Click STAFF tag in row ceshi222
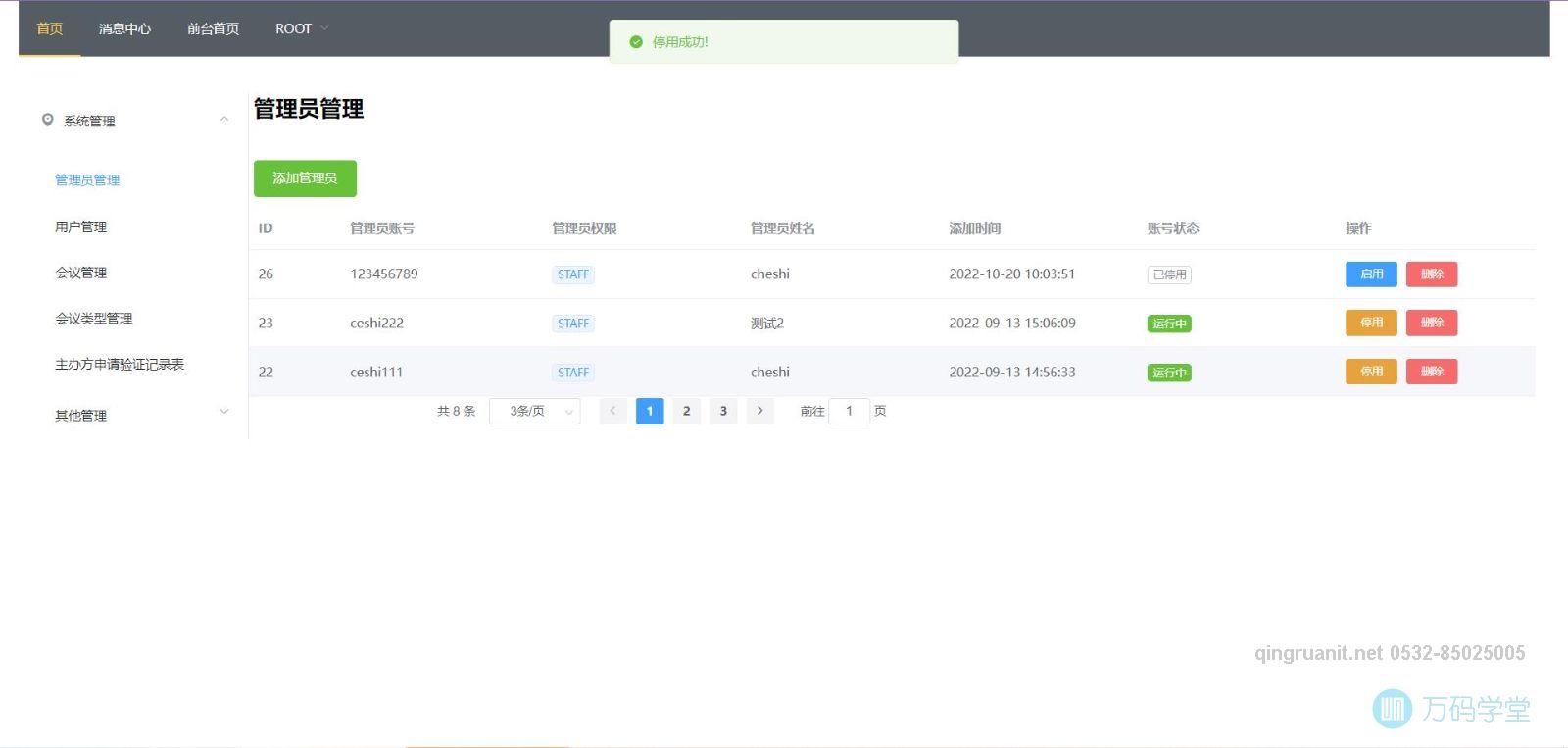Viewport: 1568px width, 748px height. click(x=573, y=324)
